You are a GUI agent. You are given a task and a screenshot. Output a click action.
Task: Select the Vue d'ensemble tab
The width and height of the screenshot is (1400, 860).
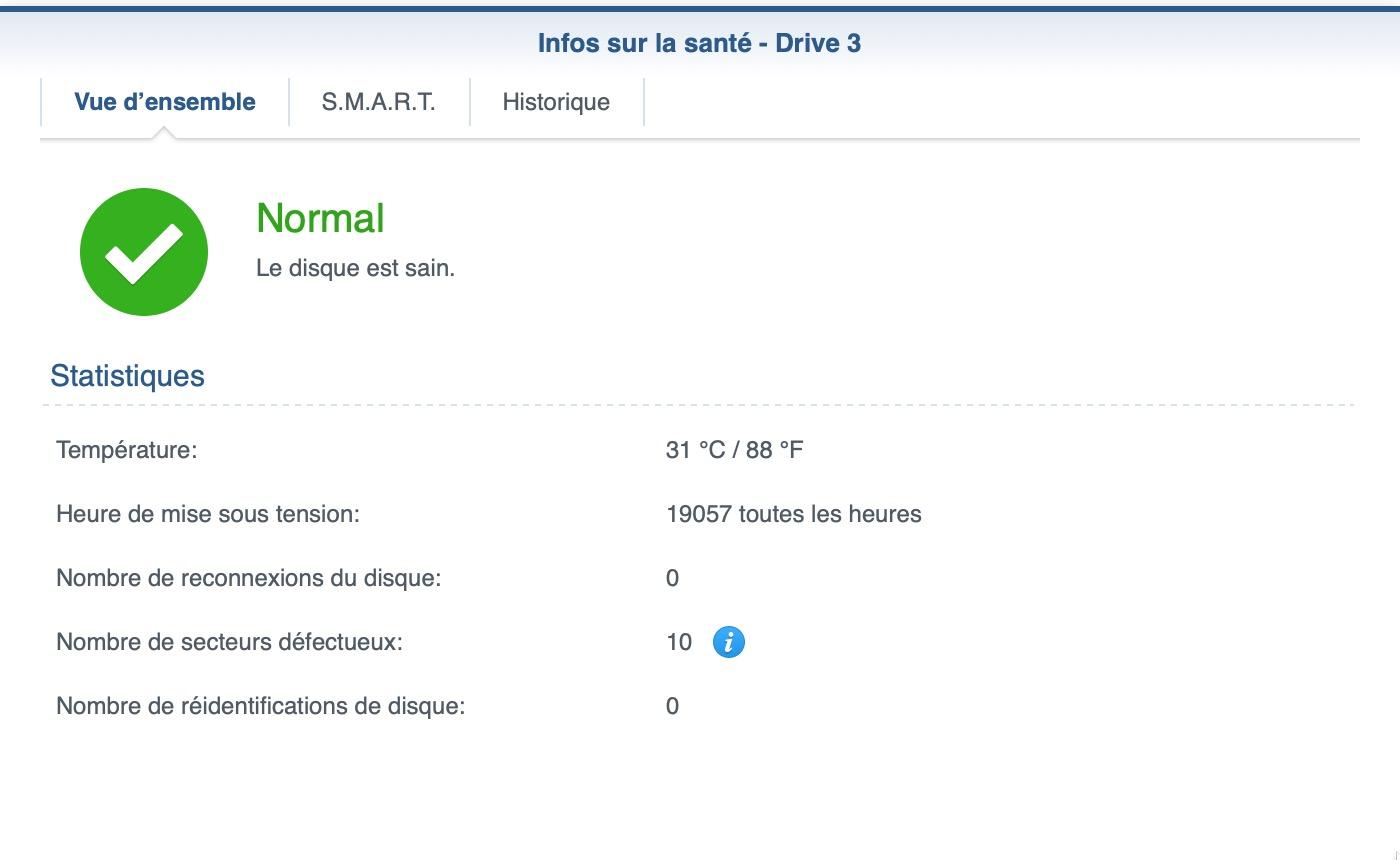coord(165,102)
